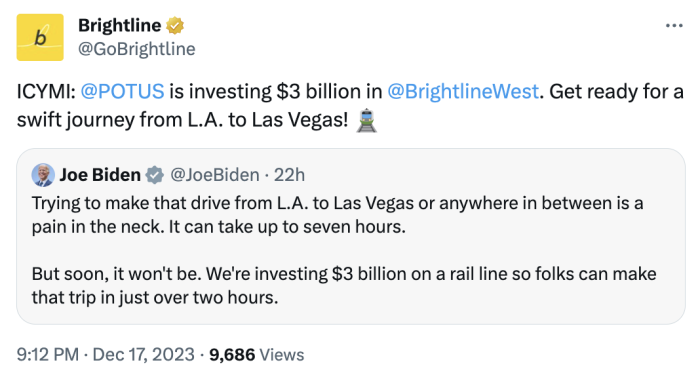The width and height of the screenshot is (700, 375).
Task: Click the Brightline yellow profile avatar
Action: click(40, 38)
